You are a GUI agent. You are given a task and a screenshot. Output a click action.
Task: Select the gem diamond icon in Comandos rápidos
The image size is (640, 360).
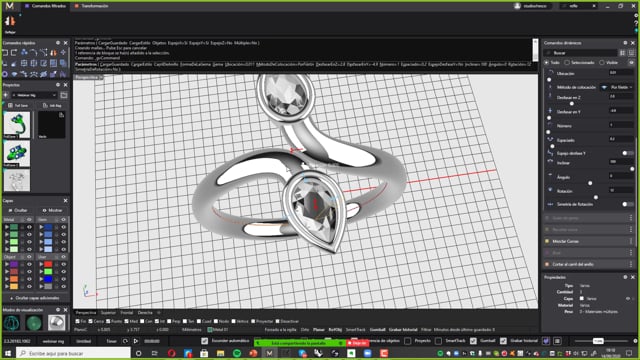coord(14,74)
